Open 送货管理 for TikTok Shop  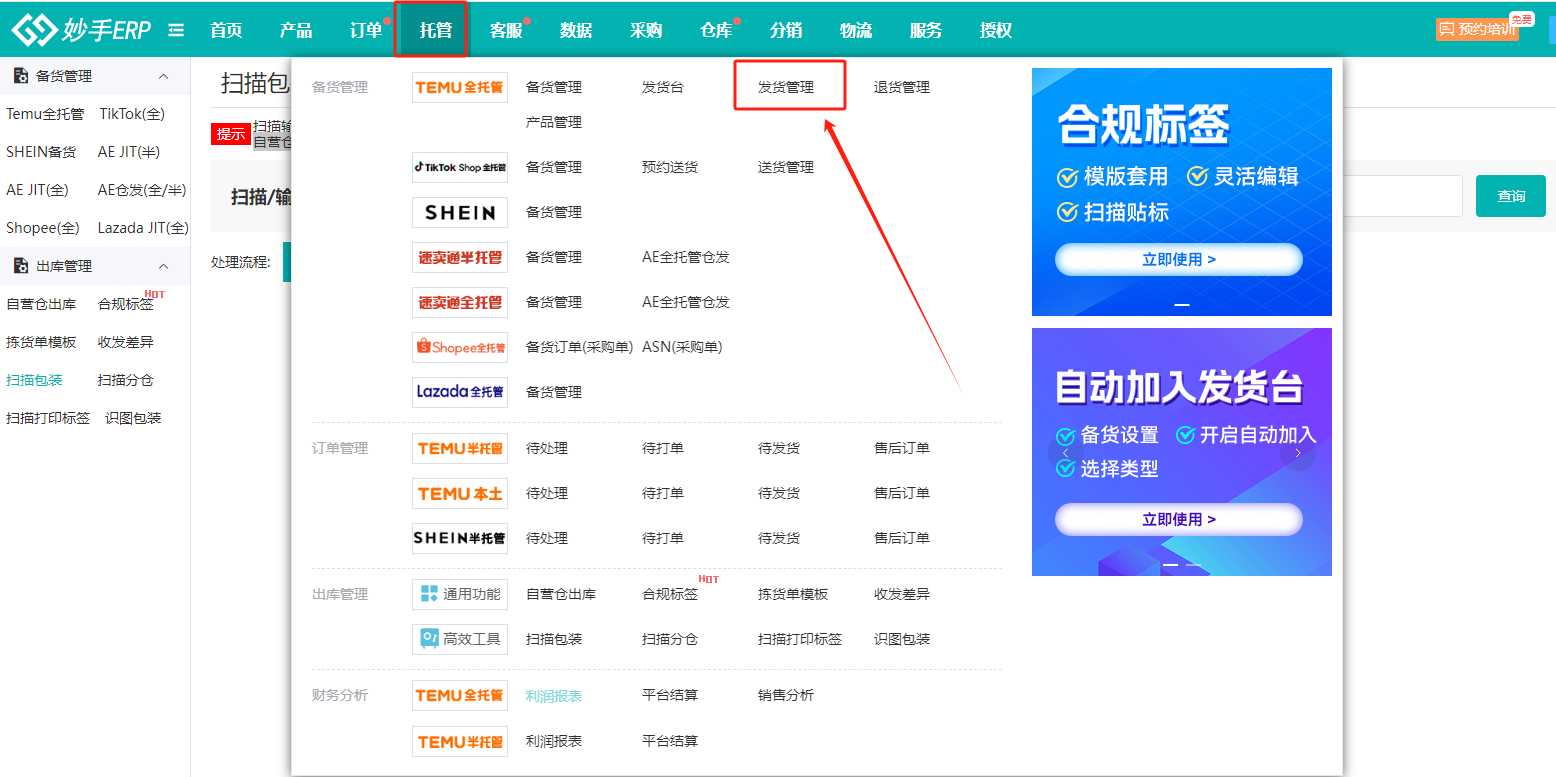[786, 167]
